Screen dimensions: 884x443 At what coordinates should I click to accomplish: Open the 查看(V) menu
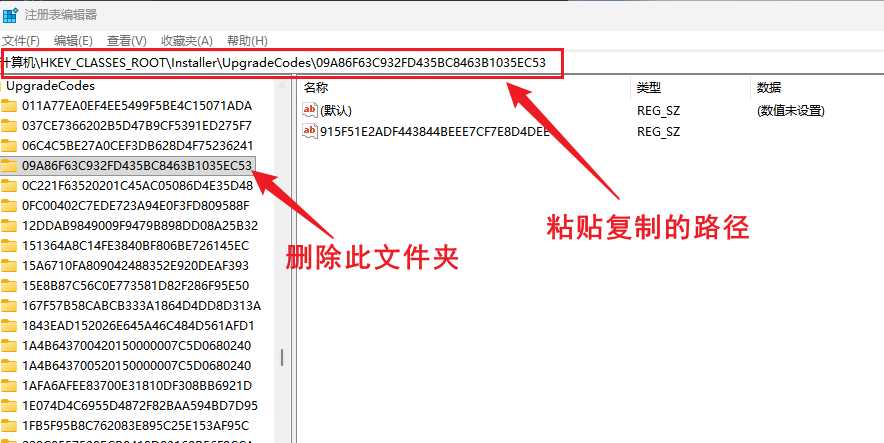127,40
